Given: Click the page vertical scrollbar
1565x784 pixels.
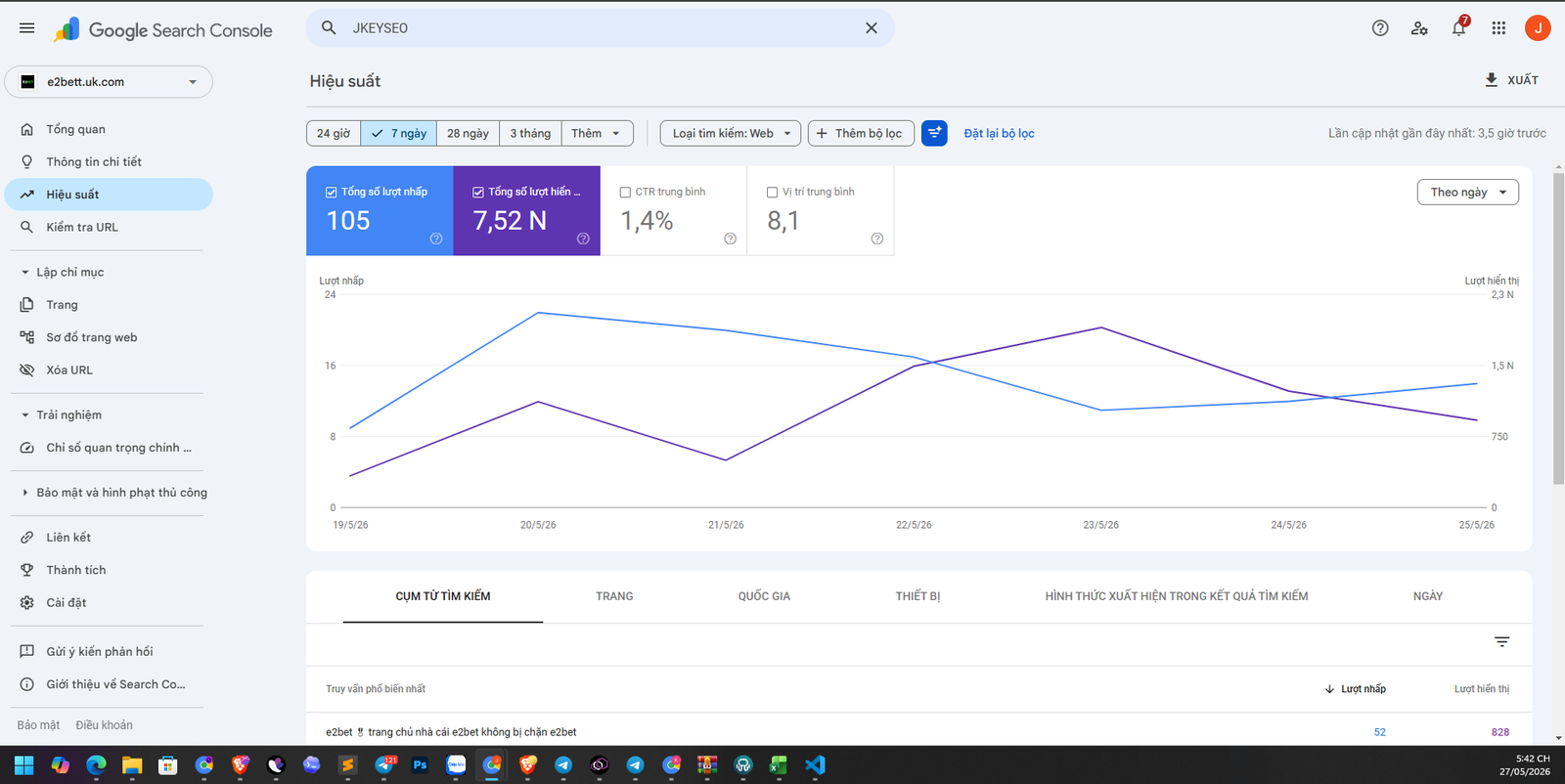Looking at the screenshot, I should [x=1559, y=328].
